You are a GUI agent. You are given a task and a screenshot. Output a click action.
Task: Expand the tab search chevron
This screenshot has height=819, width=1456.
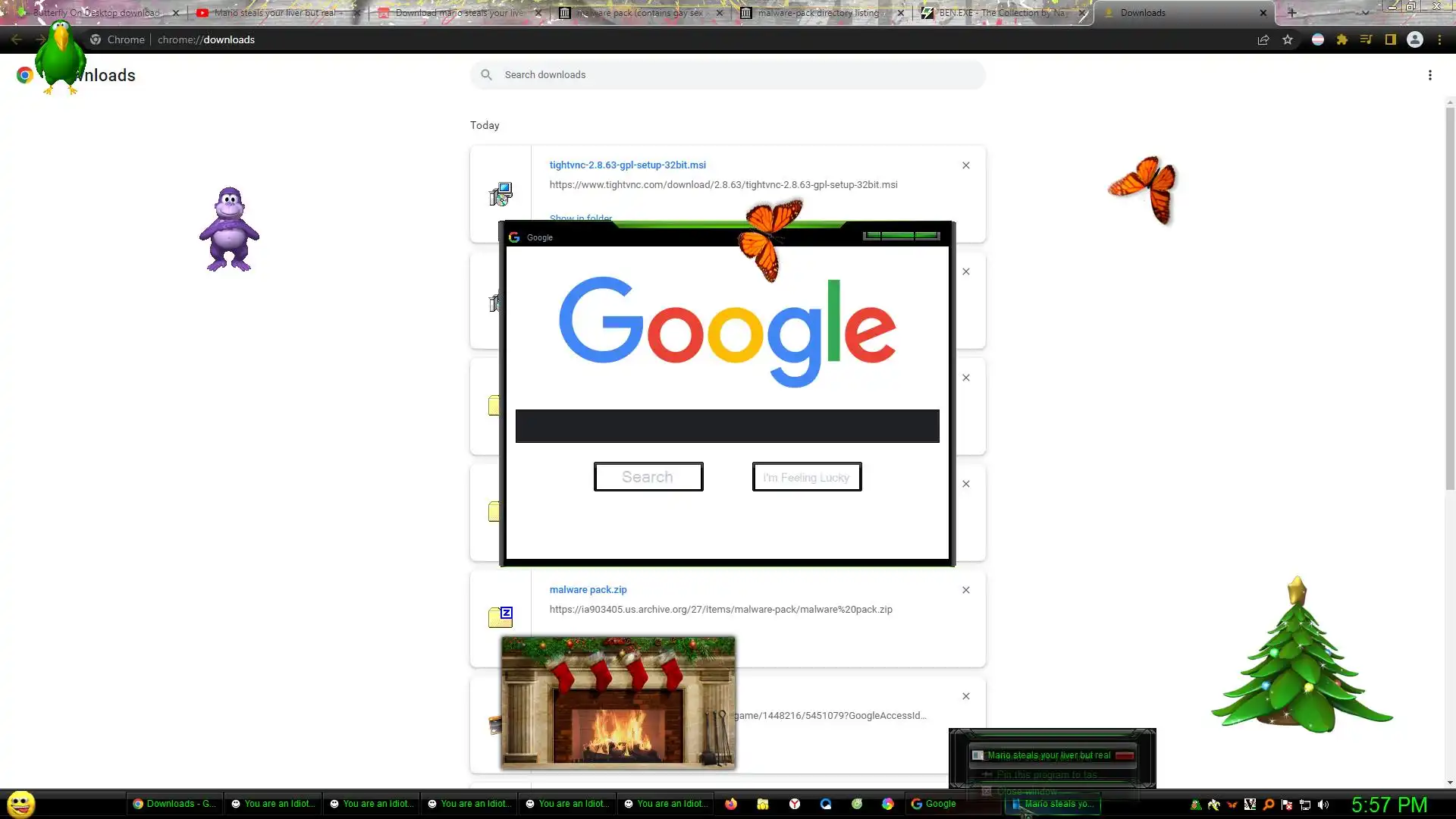[1365, 13]
